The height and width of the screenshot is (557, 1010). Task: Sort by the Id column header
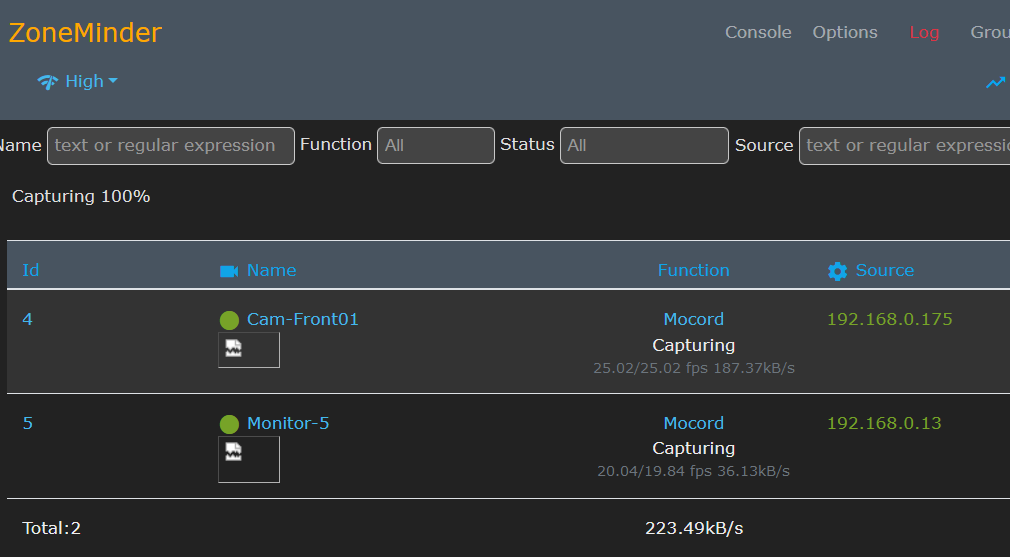click(31, 270)
